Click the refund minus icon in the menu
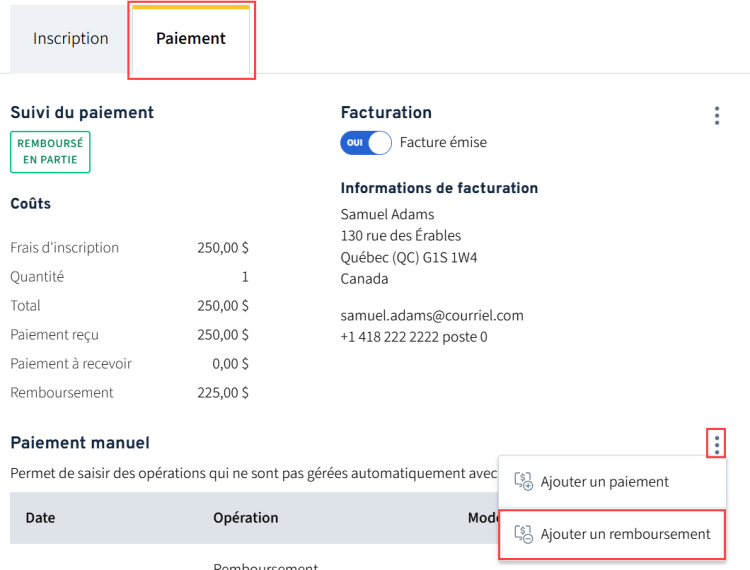Image resolution: width=750 pixels, height=570 pixels. (523, 534)
